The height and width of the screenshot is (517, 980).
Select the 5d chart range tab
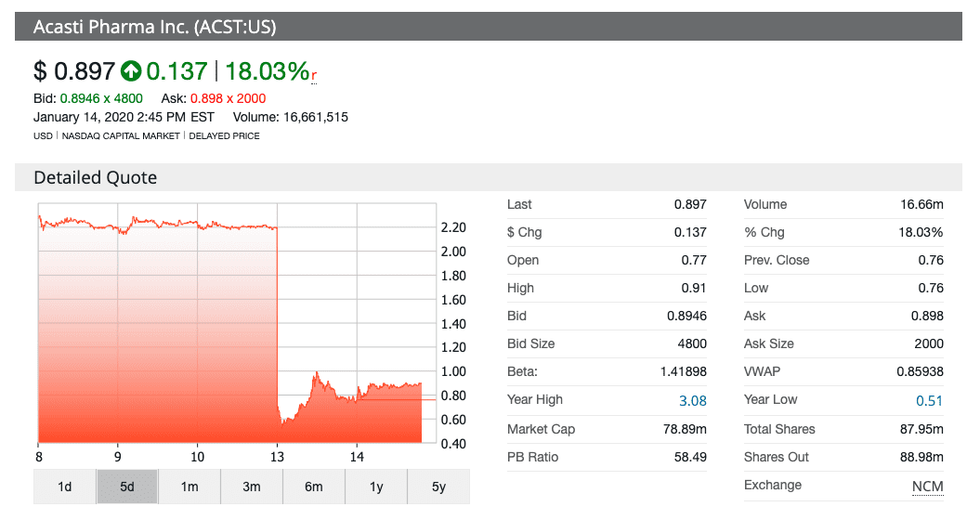click(x=128, y=486)
